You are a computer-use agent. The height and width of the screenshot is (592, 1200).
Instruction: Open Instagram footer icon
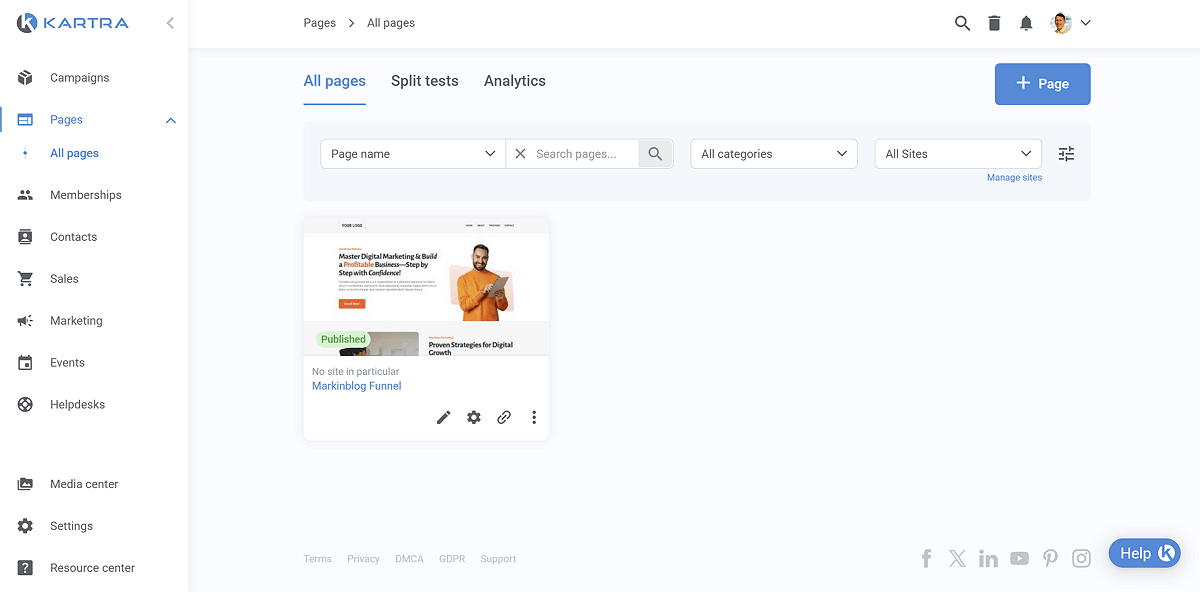[1081, 559]
